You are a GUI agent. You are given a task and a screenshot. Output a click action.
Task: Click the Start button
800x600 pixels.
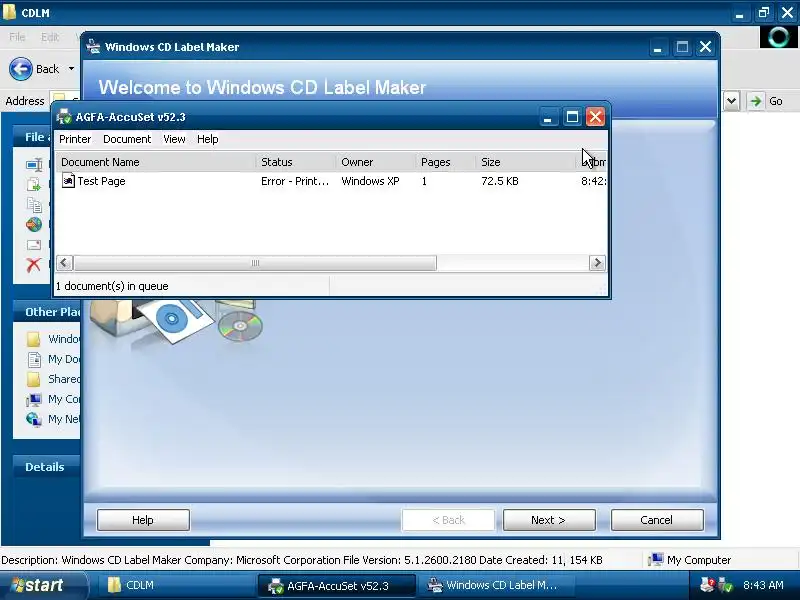click(x=43, y=585)
